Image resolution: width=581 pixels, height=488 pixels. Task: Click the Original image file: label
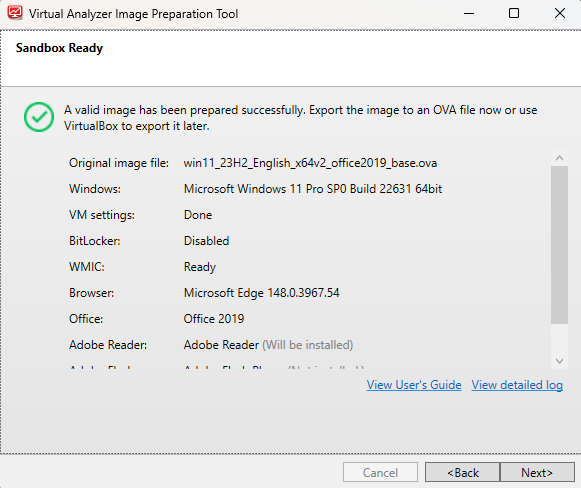point(119,163)
